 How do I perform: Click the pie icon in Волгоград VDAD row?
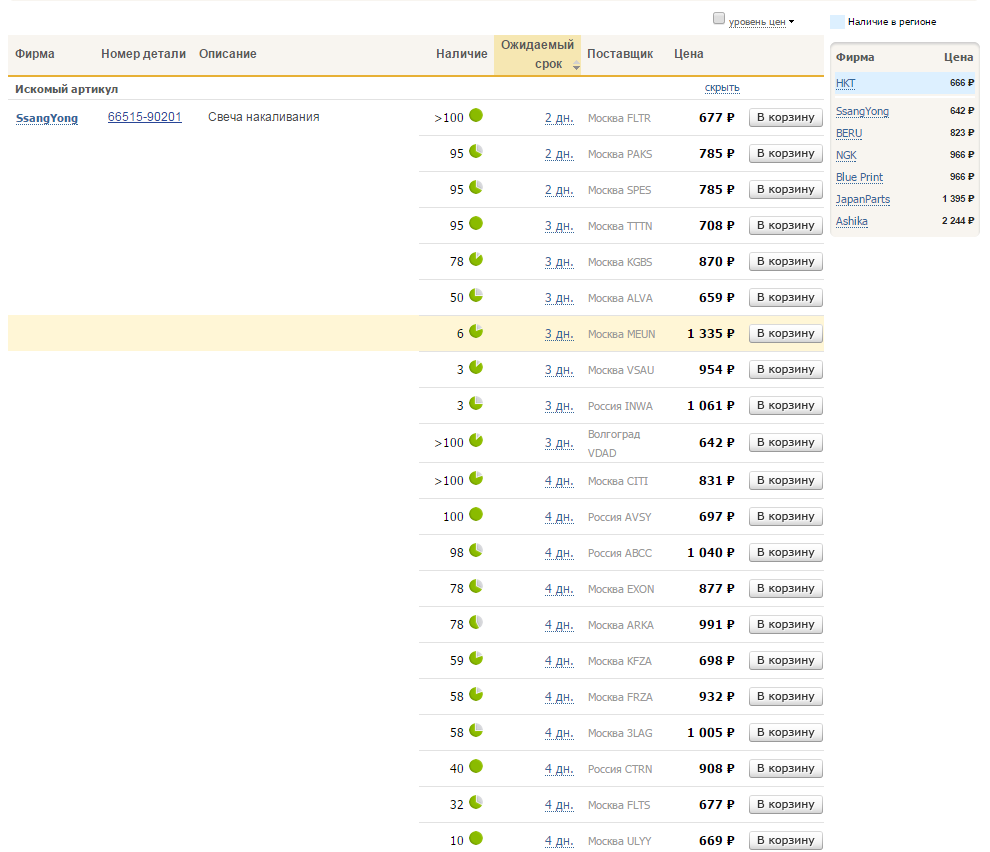click(476, 440)
